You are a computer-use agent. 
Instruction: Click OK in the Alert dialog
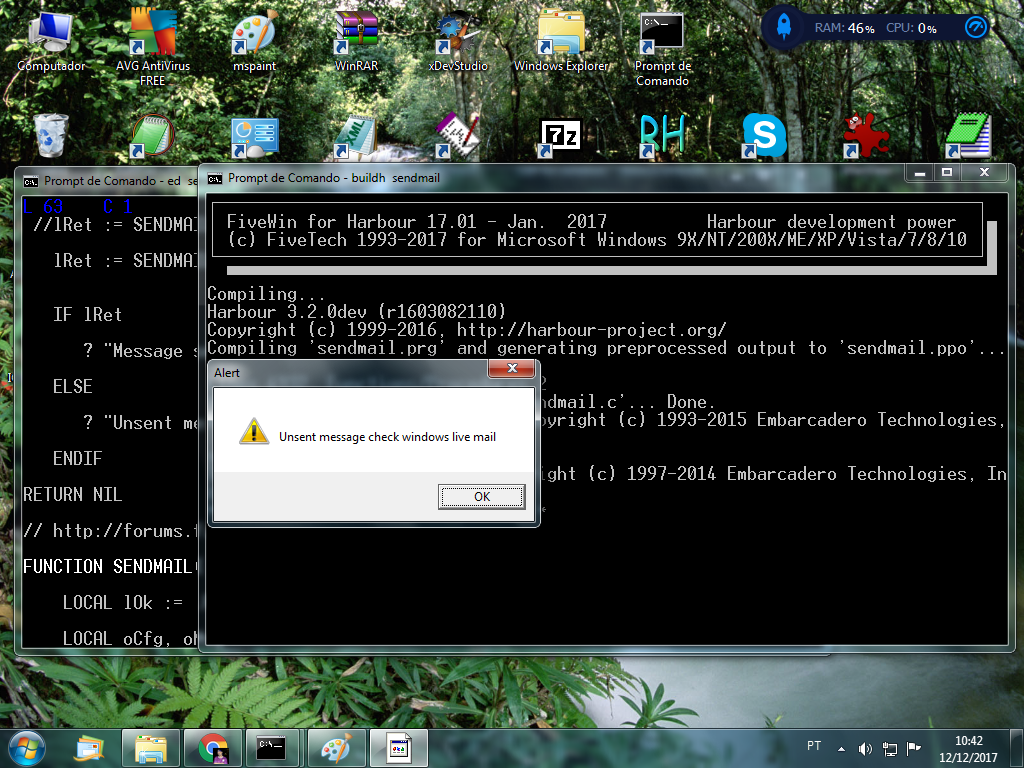[481, 497]
